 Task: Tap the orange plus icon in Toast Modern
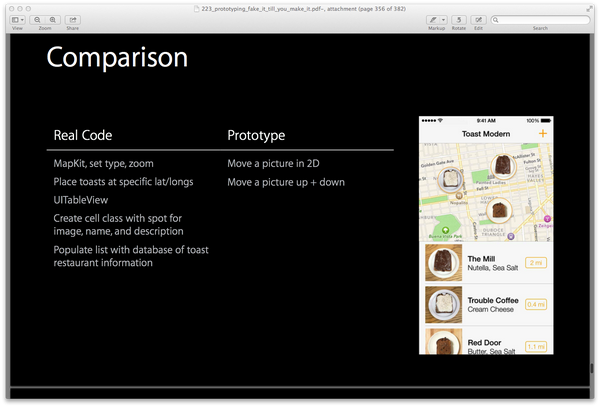coord(543,133)
